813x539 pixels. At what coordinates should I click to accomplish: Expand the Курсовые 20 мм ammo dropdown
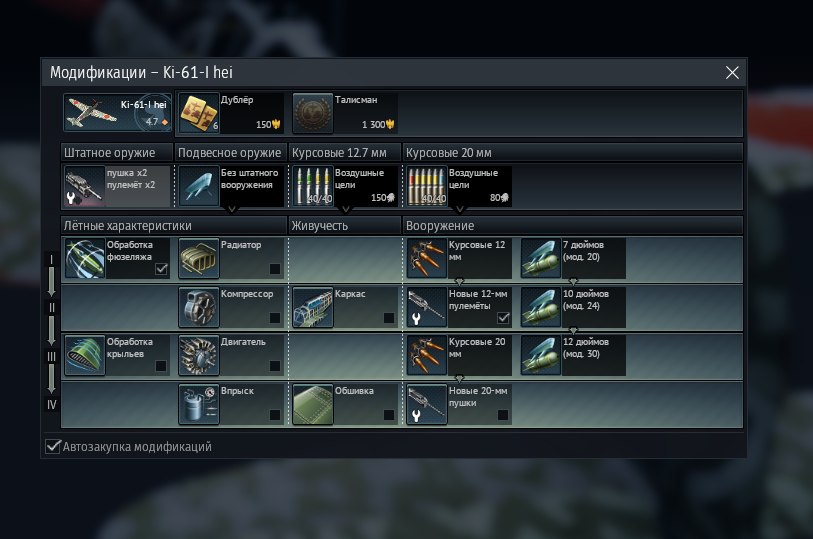pos(459,209)
